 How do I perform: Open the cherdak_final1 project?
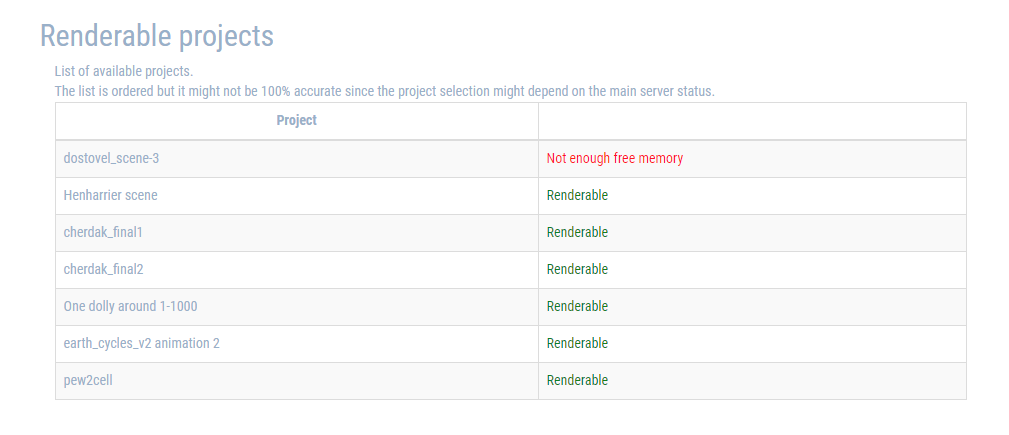[103, 232]
